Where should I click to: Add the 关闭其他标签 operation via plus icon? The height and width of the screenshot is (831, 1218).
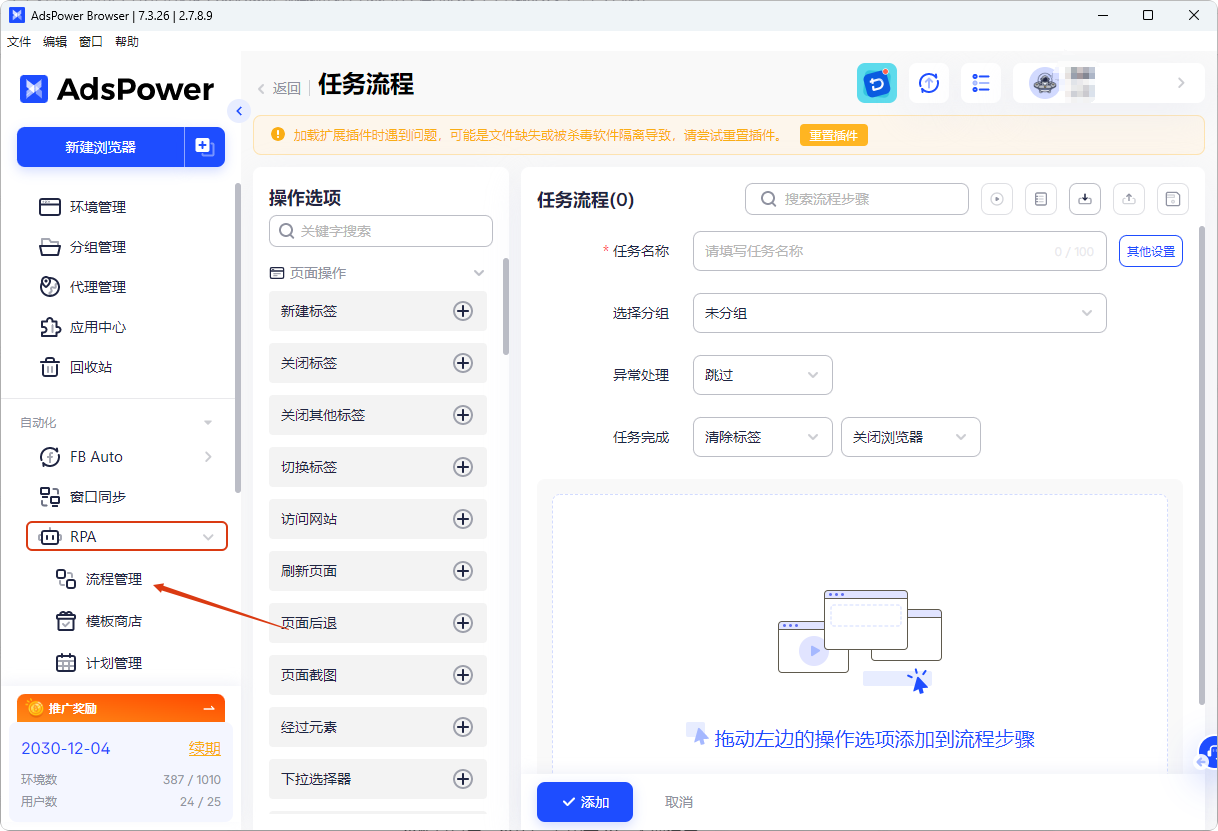pyautogui.click(x=463, y=415)
